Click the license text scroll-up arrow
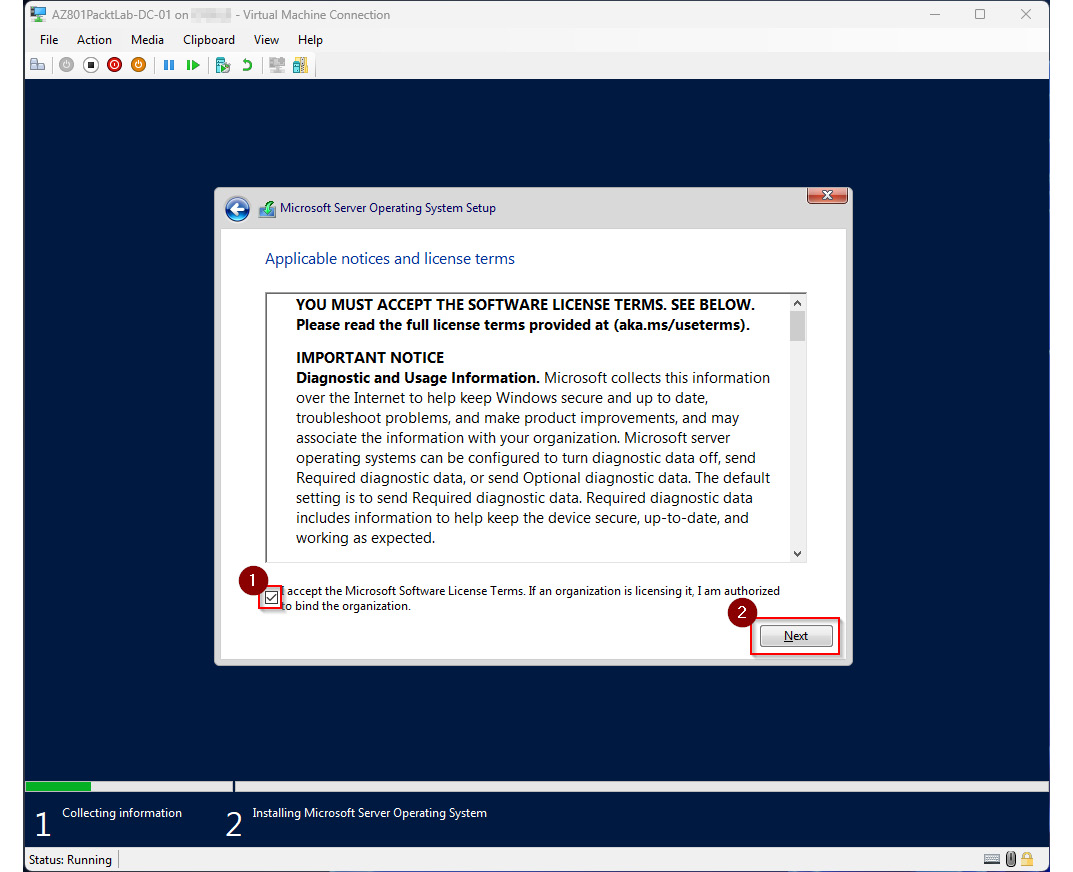Viewport: 1073px width, 872px height. [797, 303]
